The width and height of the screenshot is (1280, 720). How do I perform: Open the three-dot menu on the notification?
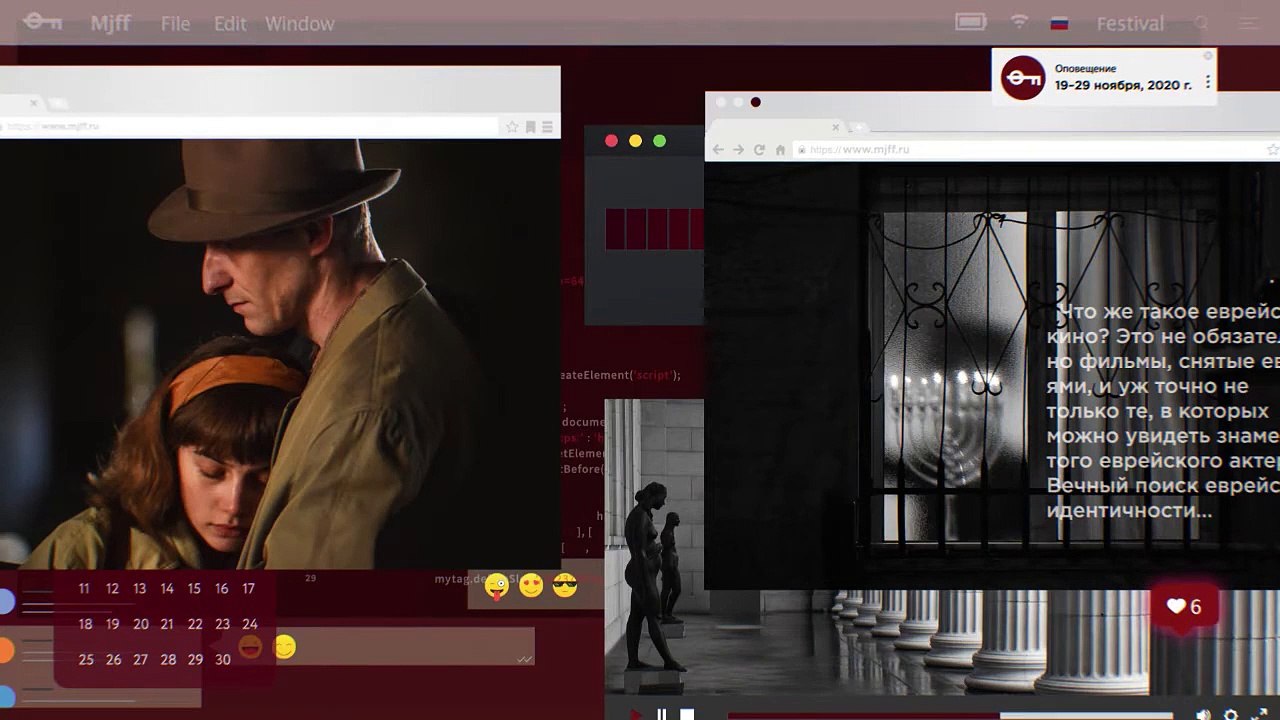tap(1208, 82)
